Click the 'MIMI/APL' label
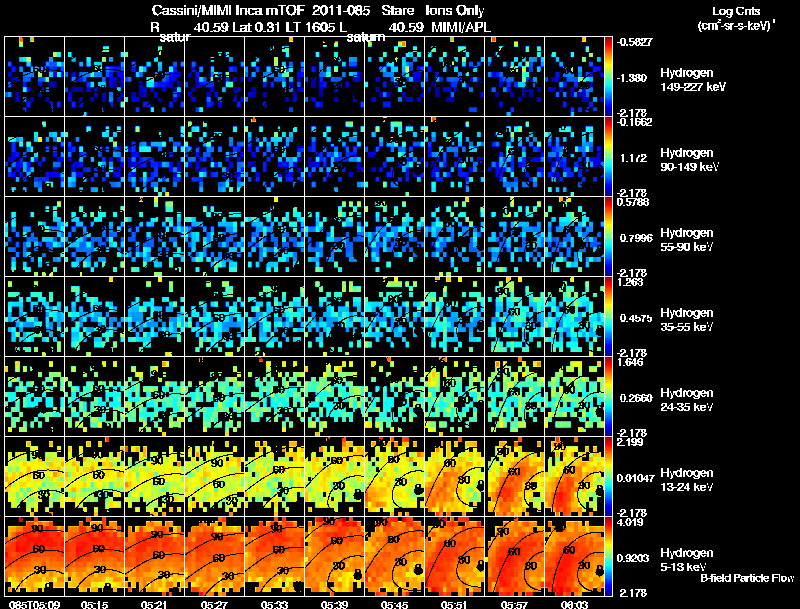 pos(461,27)
